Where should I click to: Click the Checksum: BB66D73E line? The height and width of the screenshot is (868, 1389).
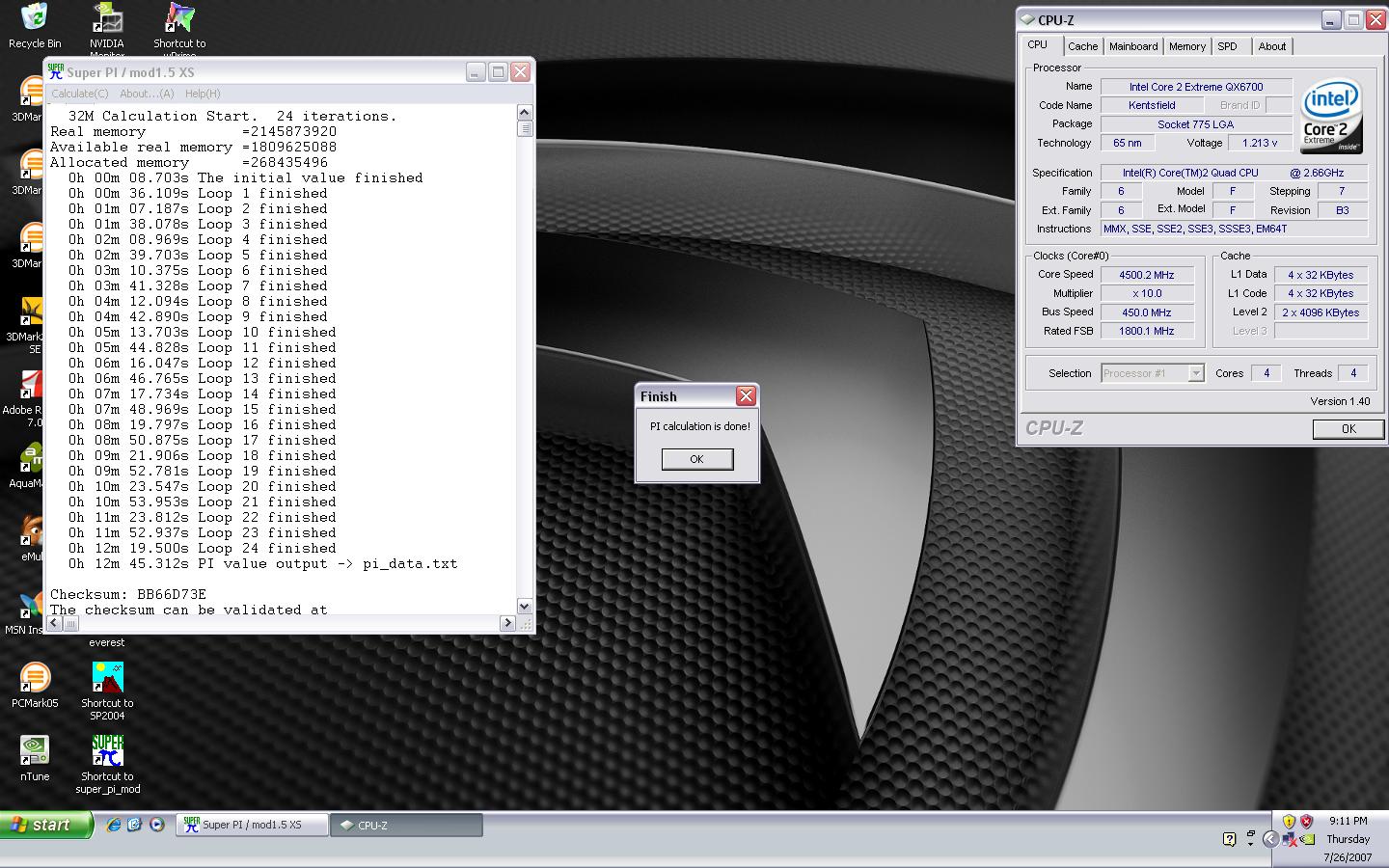[128, 595]
